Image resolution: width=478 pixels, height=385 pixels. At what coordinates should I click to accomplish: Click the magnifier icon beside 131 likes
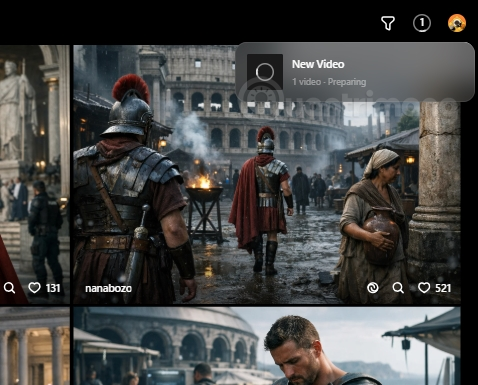pyautogui.click(x=9, y=288)
